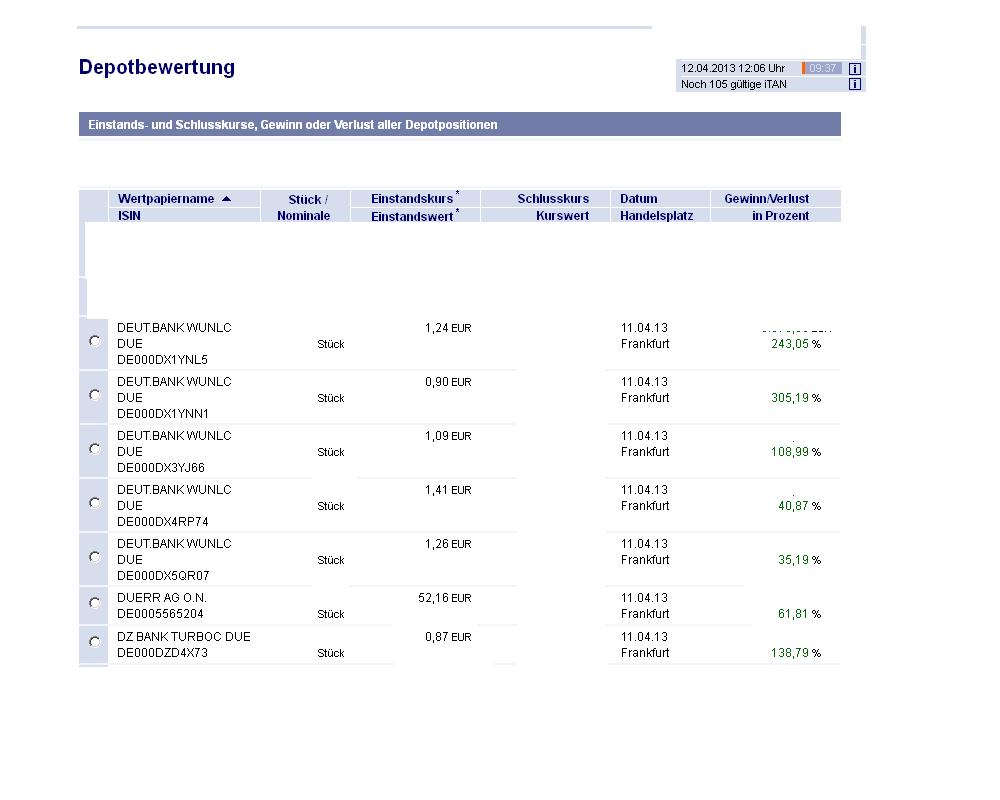Click Einstandskurs value 1,41 EUR

[x=448, y=491]
